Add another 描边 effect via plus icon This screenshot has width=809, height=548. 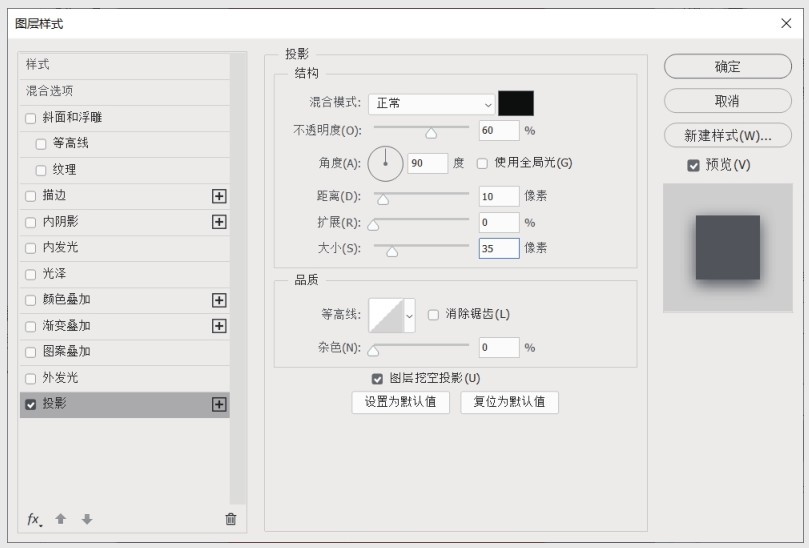(x=219, y=196)
